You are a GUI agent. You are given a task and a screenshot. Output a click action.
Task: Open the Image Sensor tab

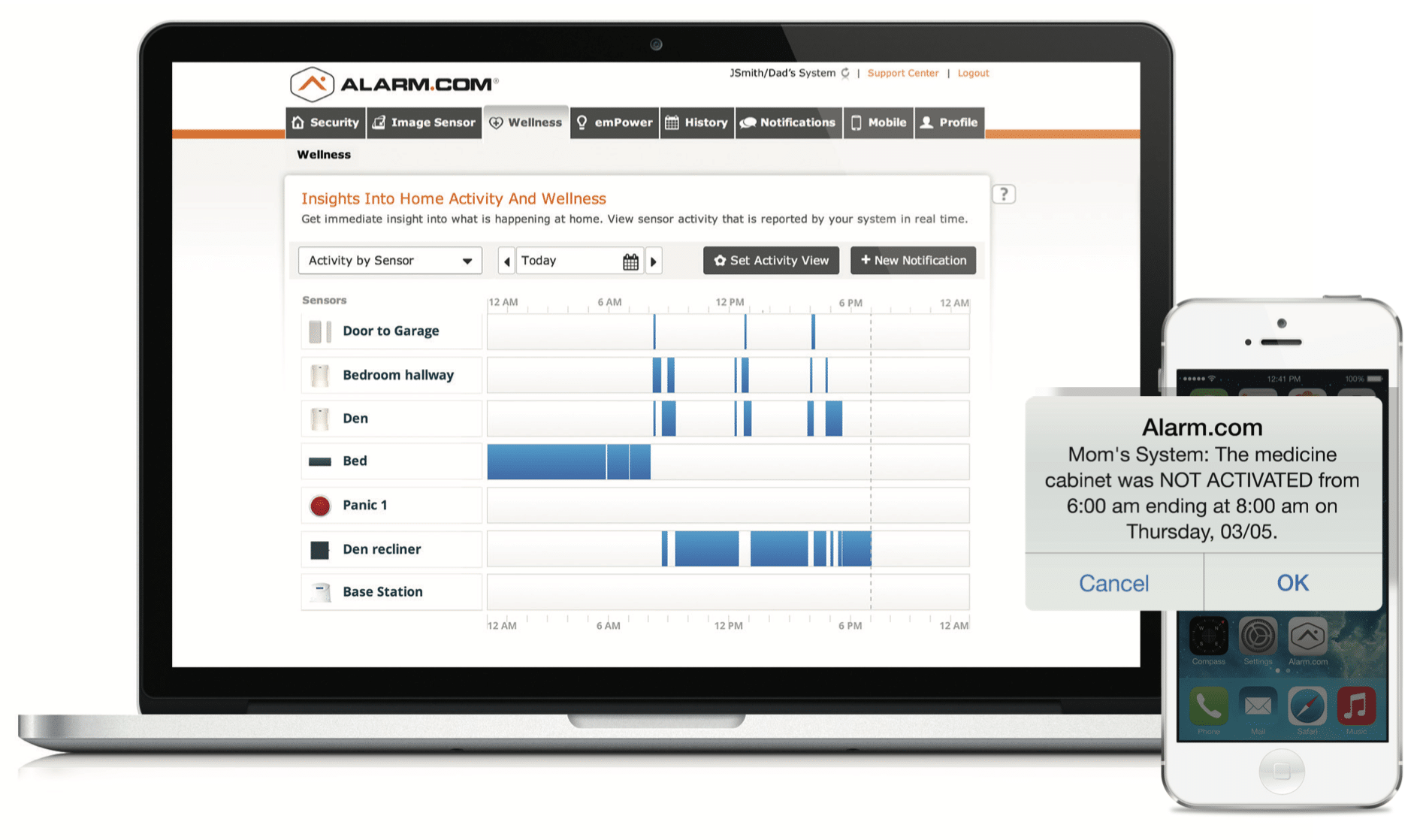point(424,122)
